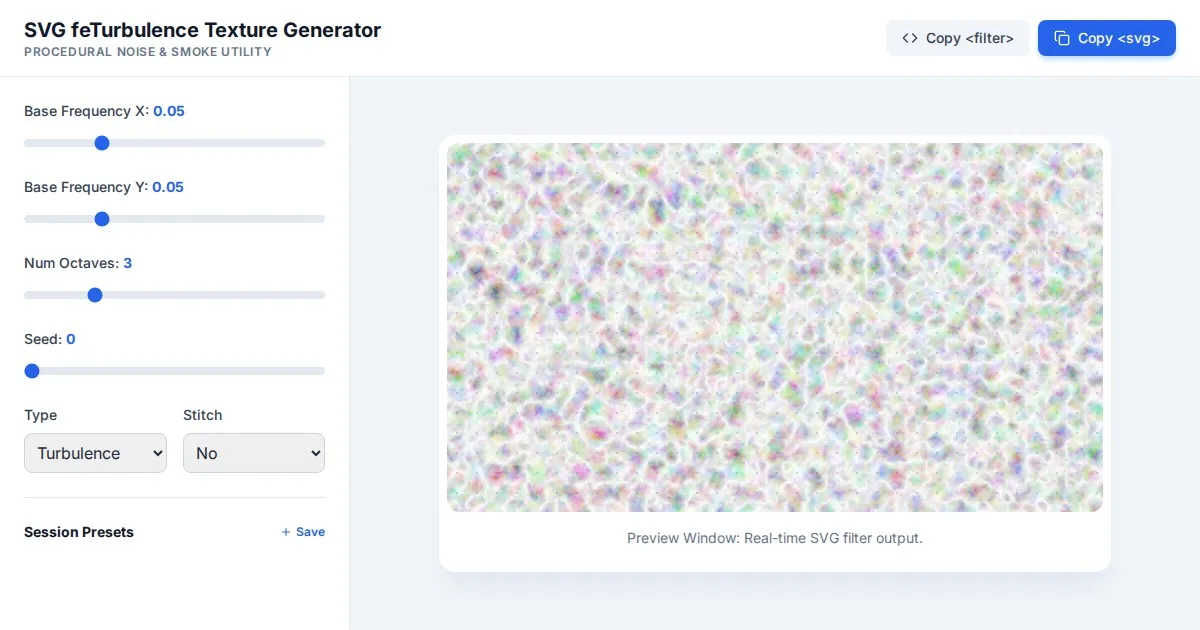Viewport: 1200px width, 630px height.
Task: Click the Base Frequency X value 0.05
Action: click(169, 111)
